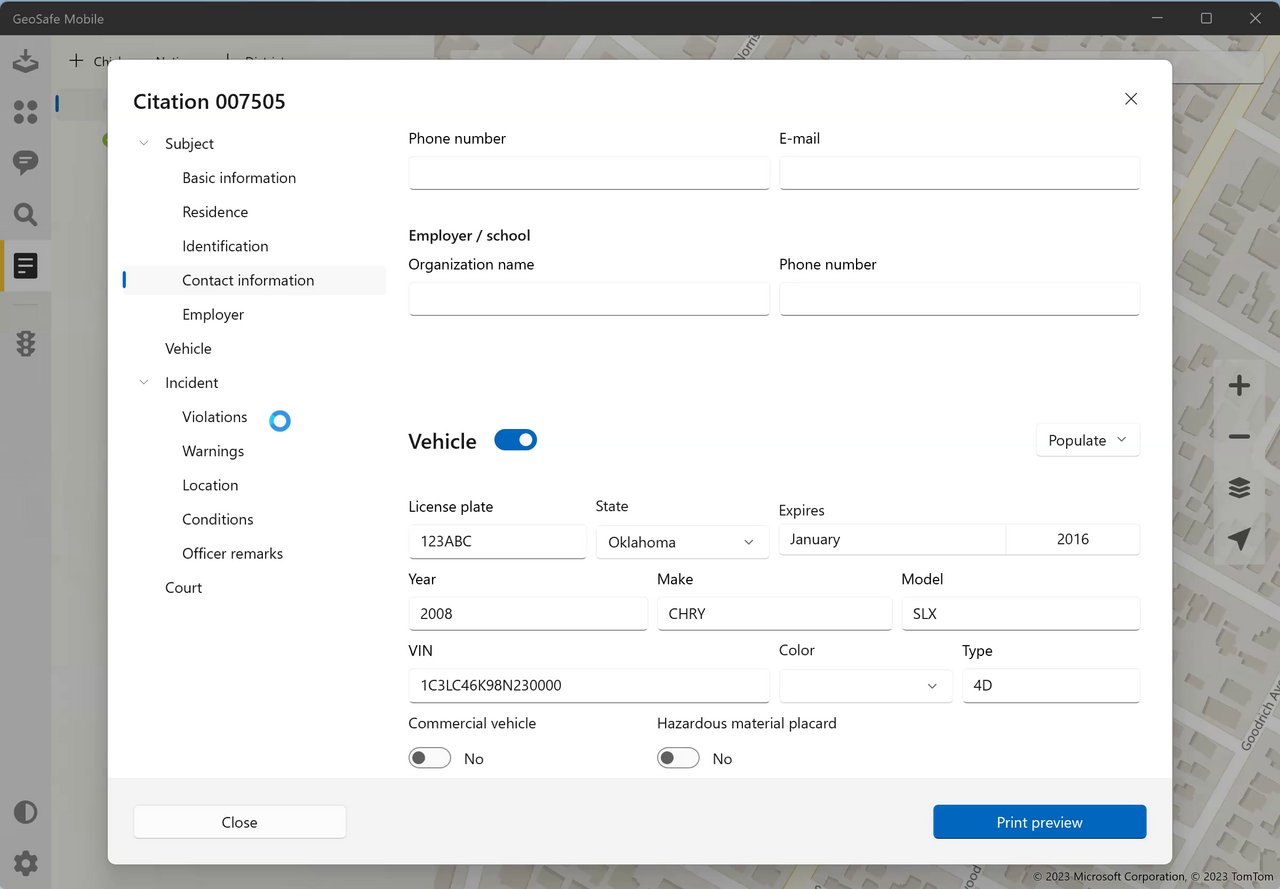The image size is (1280, 889).
Task: Open the State dropdown showing Oklahoma
Action: (x=680, y=542)
